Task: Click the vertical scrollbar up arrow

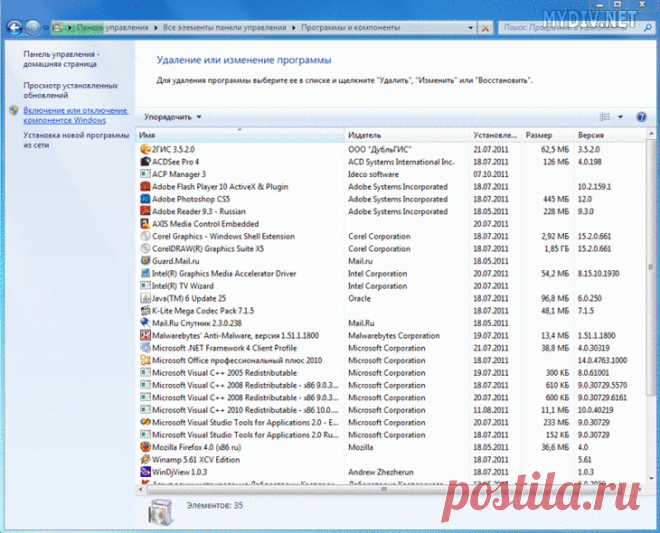Action: (651, 133)
